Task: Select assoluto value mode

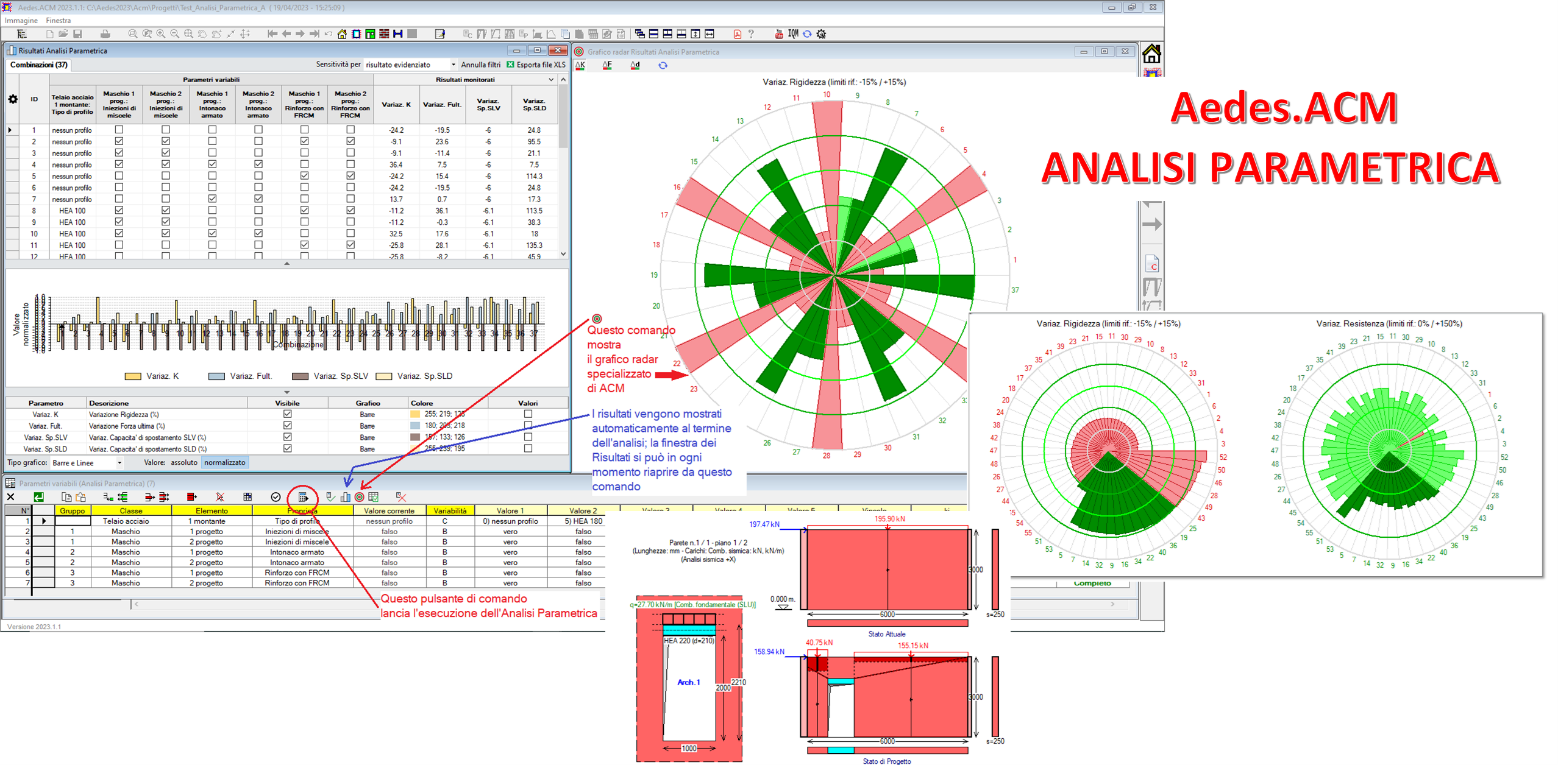Action: pos(184,463)
